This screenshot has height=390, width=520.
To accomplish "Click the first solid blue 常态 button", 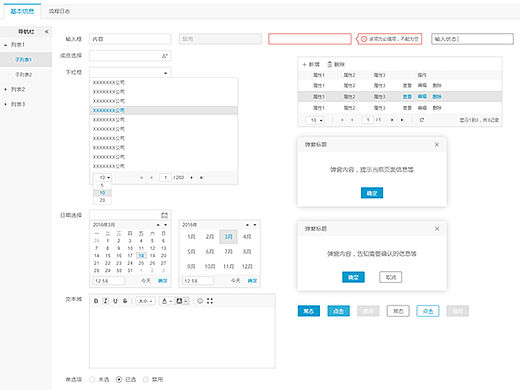I will point(309,311).
